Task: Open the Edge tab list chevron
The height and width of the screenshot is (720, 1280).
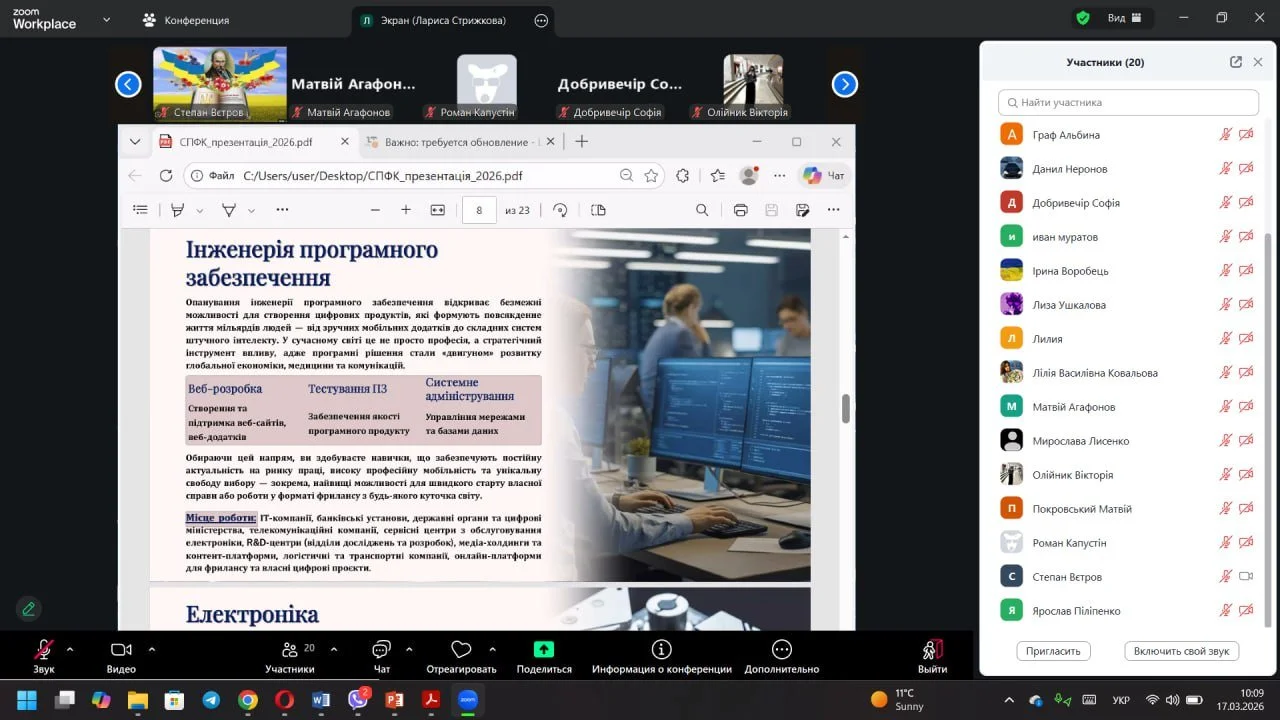Action: 135,142
